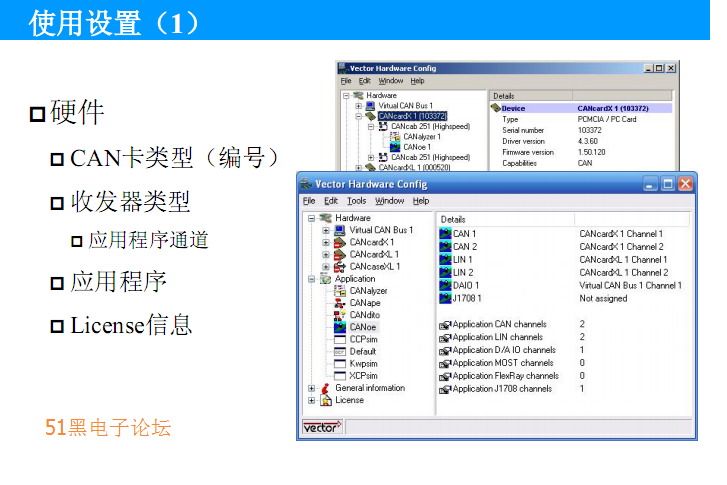Open the Help menu in back window

tap(417, 81)
